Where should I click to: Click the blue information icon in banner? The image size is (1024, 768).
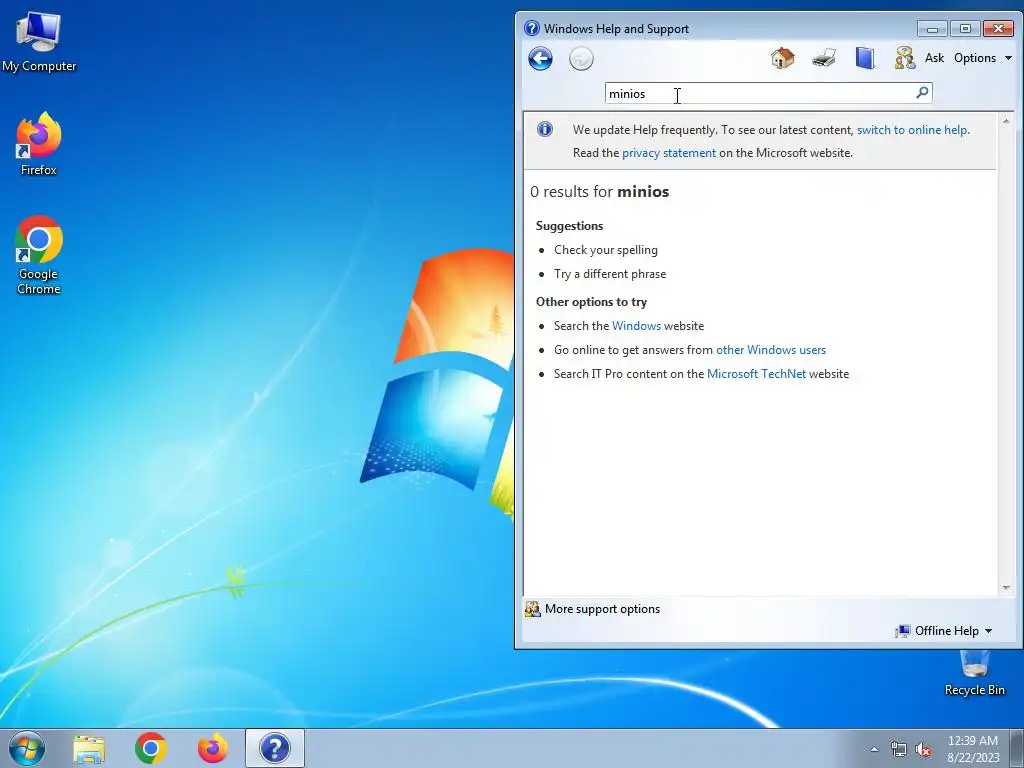point(545,129)
